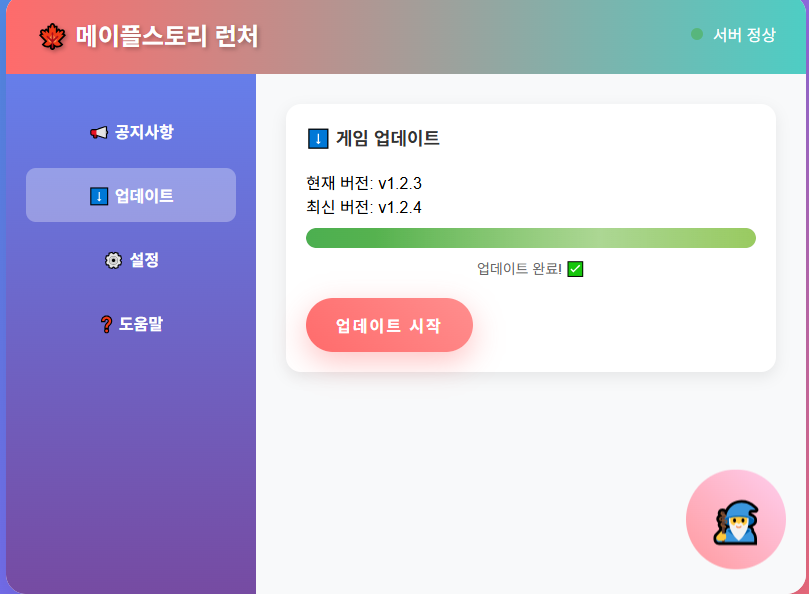Click the maple leaf logo icon

coord(52,37)
